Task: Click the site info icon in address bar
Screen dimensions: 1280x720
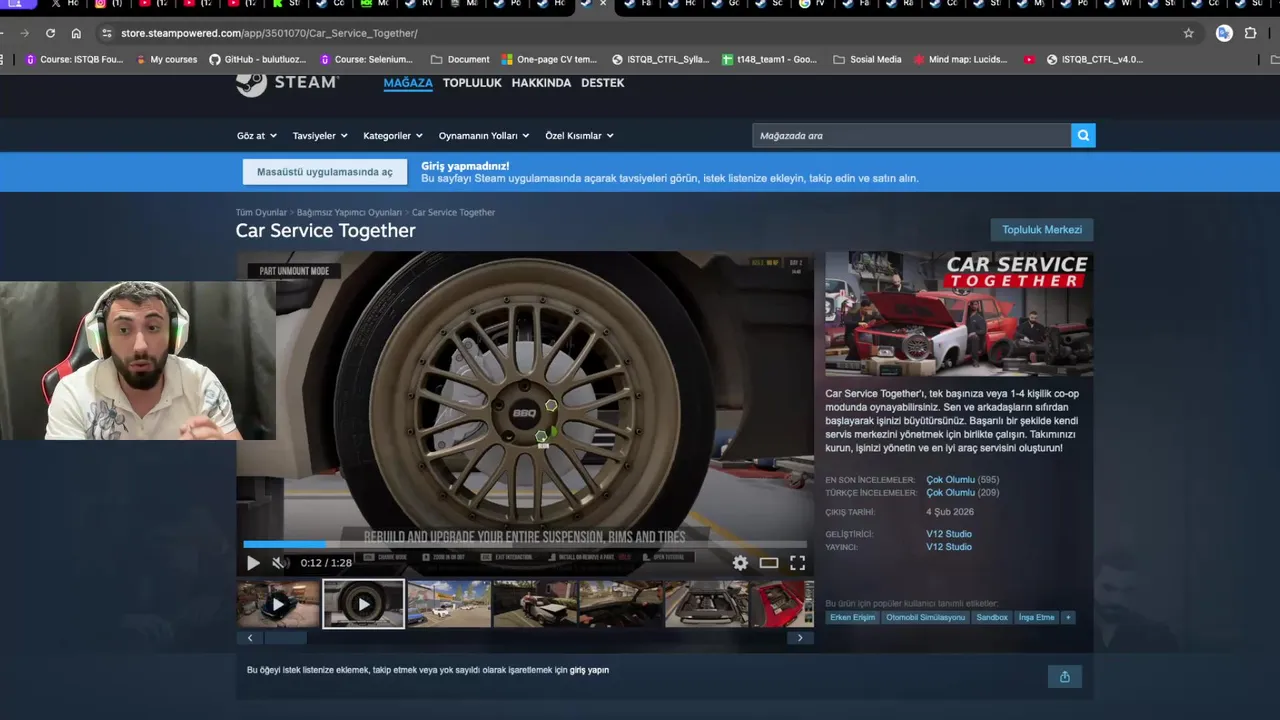Action: (x=107, y=33)
